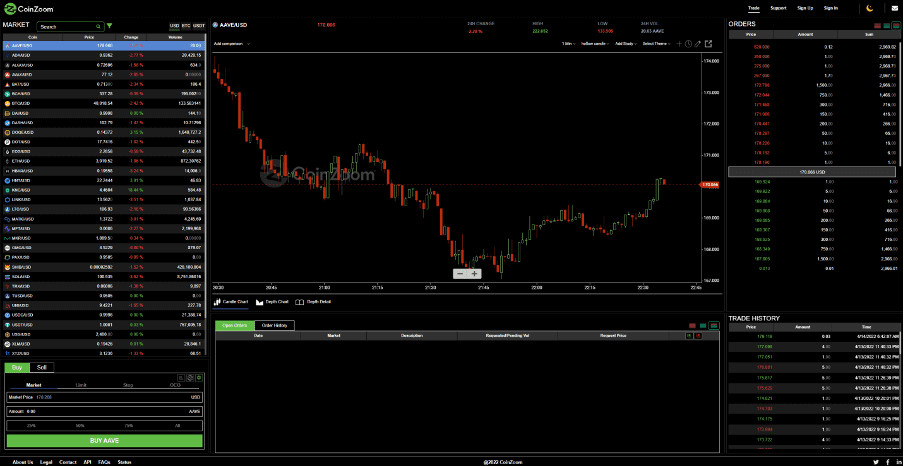Viewport: 904px width, 466px height.
Task: Open Twitter link in footer
Action: [x=876, y=462]
